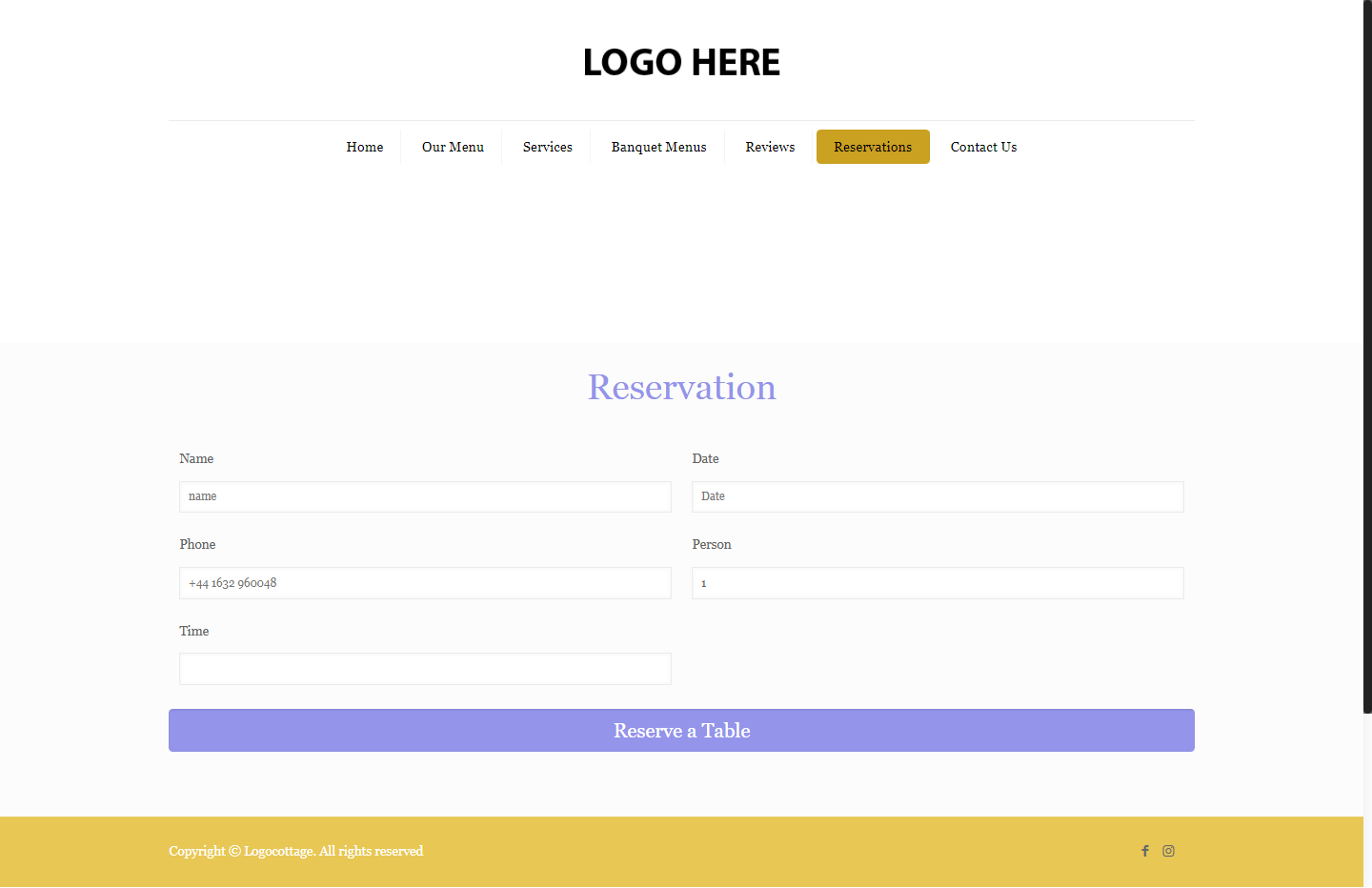1372x888 pixels.
Task: Click the Person field label
Action: (712, 544)
